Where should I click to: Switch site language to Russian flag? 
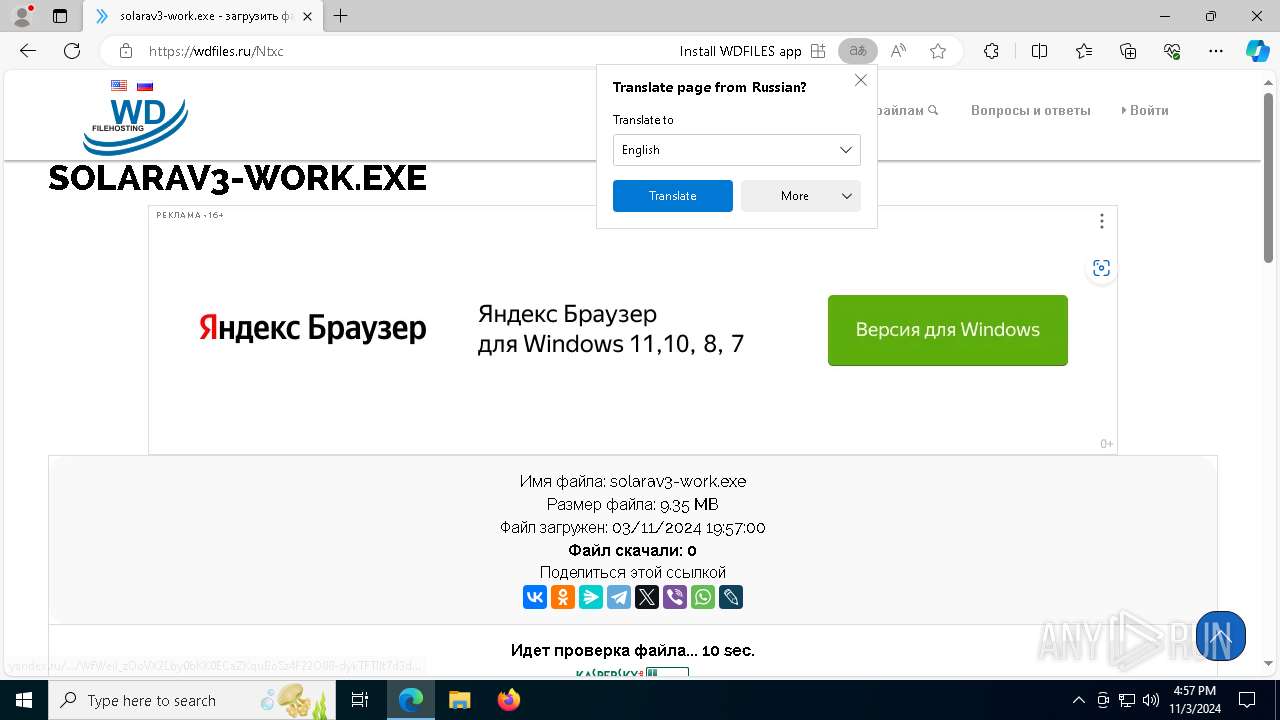coord(145,86)
